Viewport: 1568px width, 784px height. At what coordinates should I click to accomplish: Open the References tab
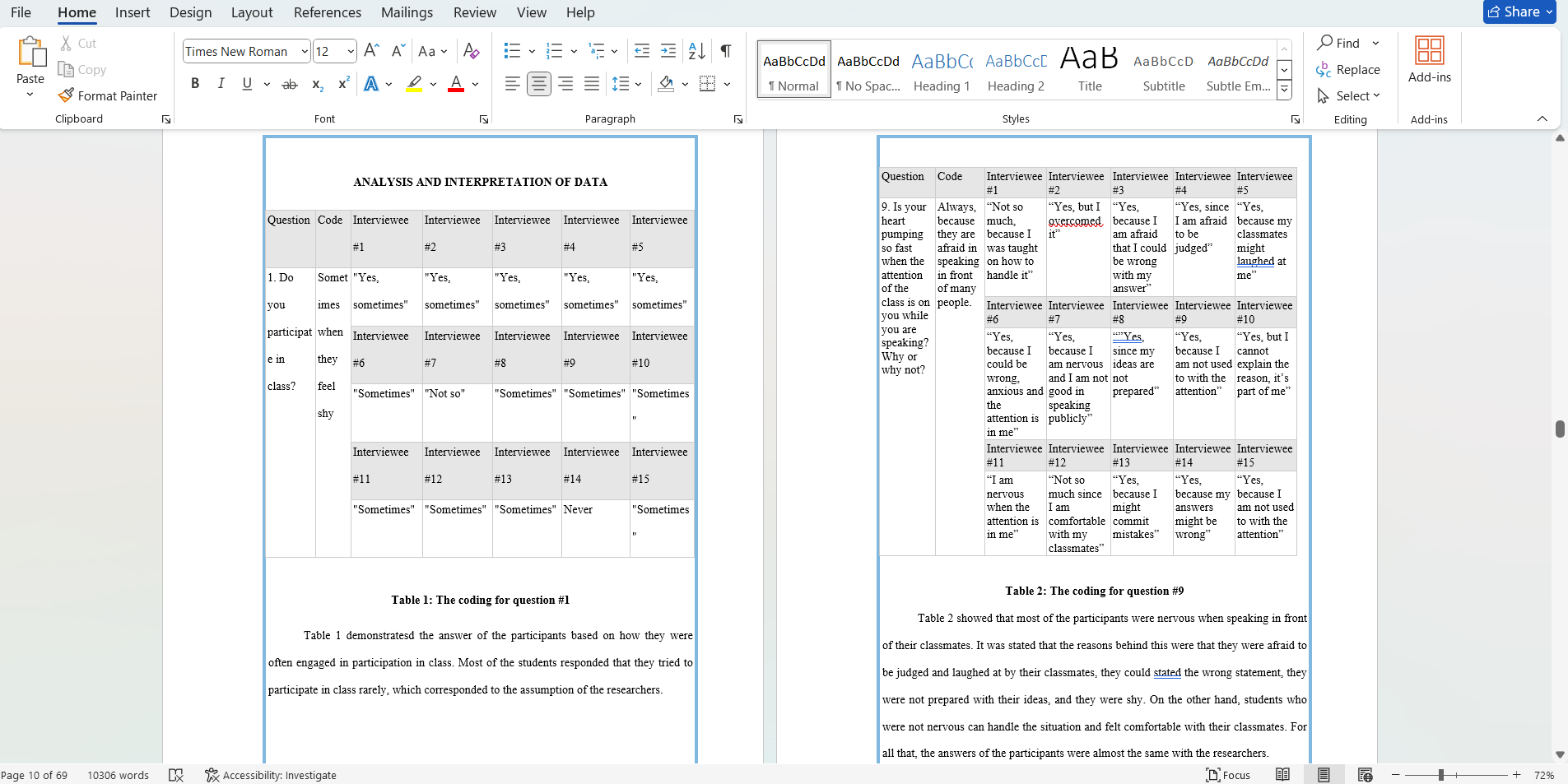coord(327,12)
